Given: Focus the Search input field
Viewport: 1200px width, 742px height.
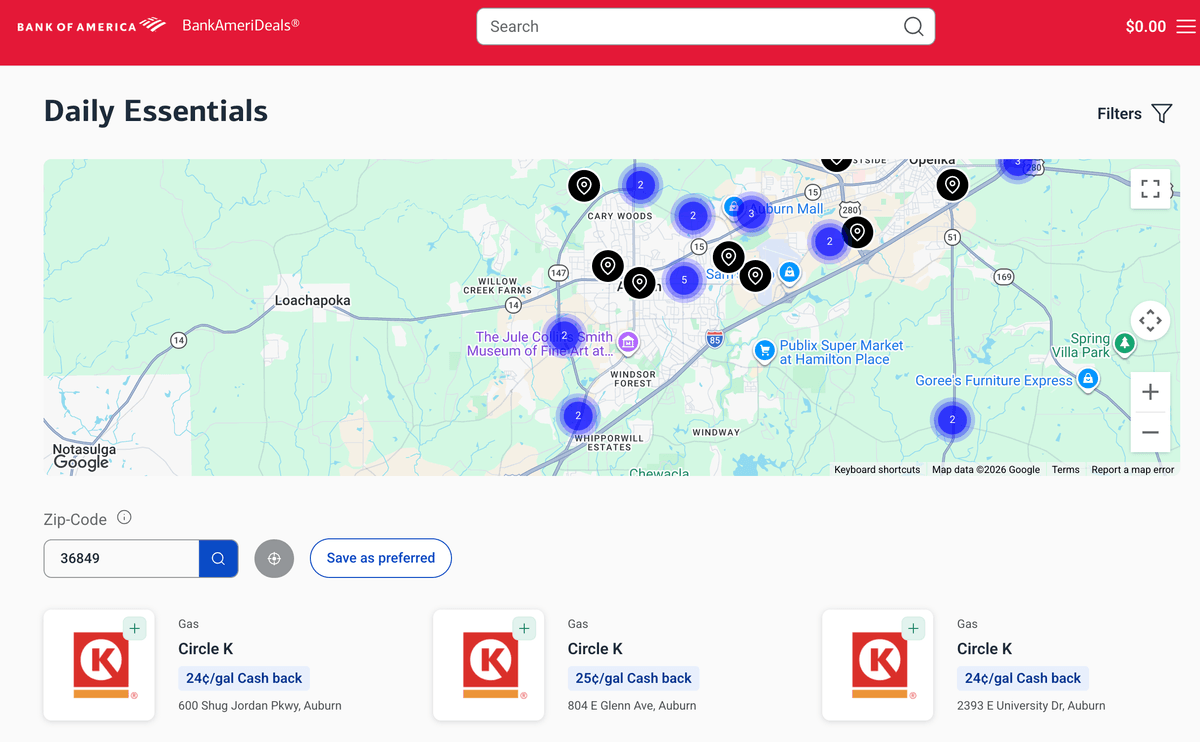Looking at the screenshot, I should (690, 27).
